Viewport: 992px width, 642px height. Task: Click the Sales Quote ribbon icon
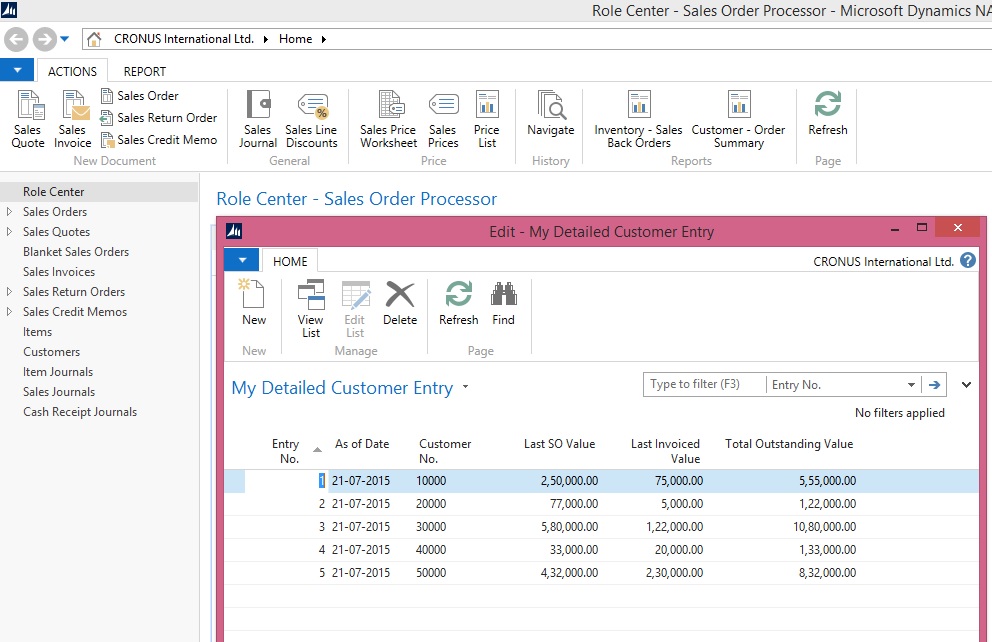(x=28, y=118)
